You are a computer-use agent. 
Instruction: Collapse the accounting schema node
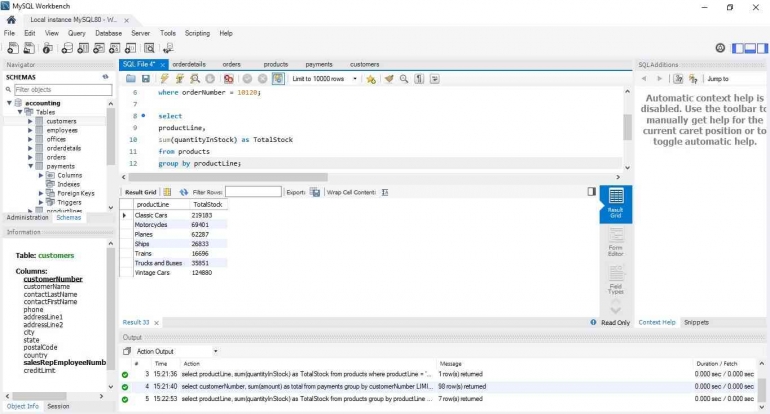[9, 103]
